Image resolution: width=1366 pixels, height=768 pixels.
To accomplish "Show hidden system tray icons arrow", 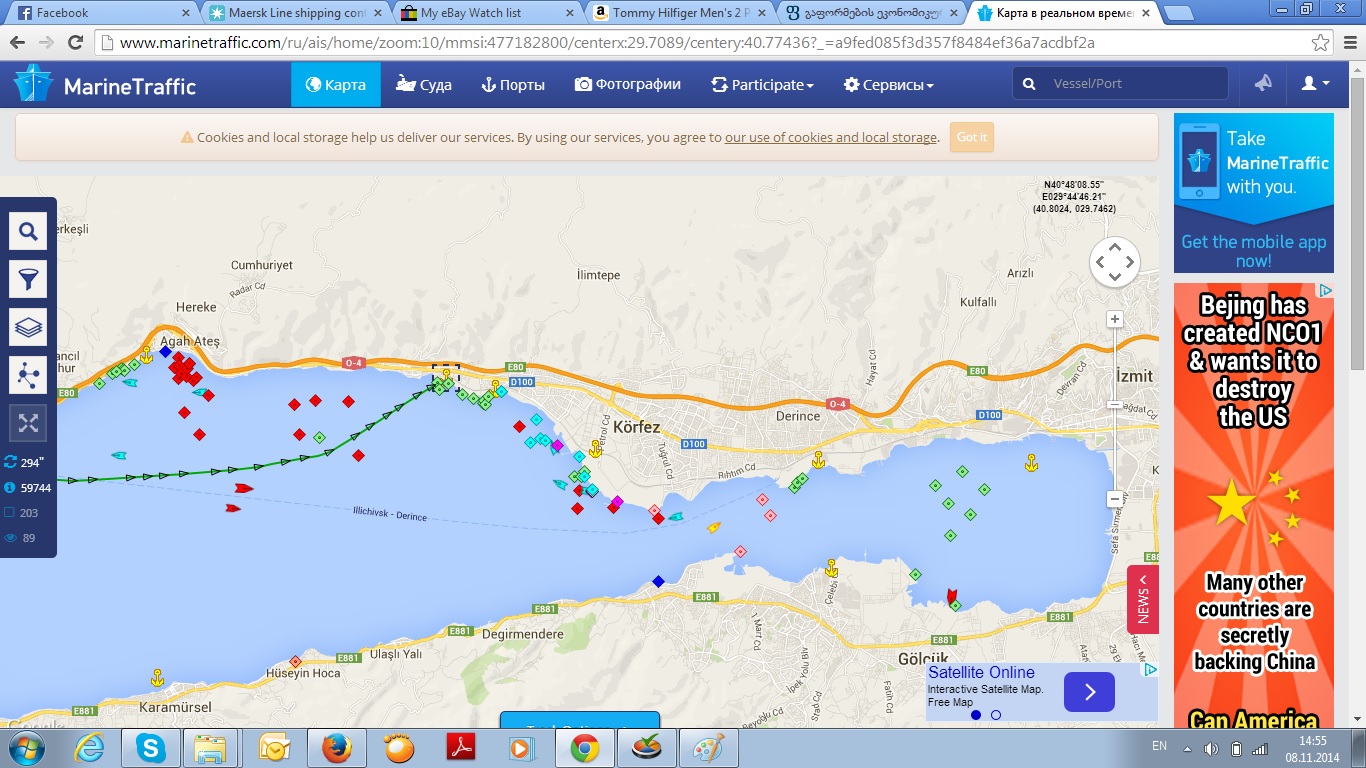I will (x=1188, y=748).
